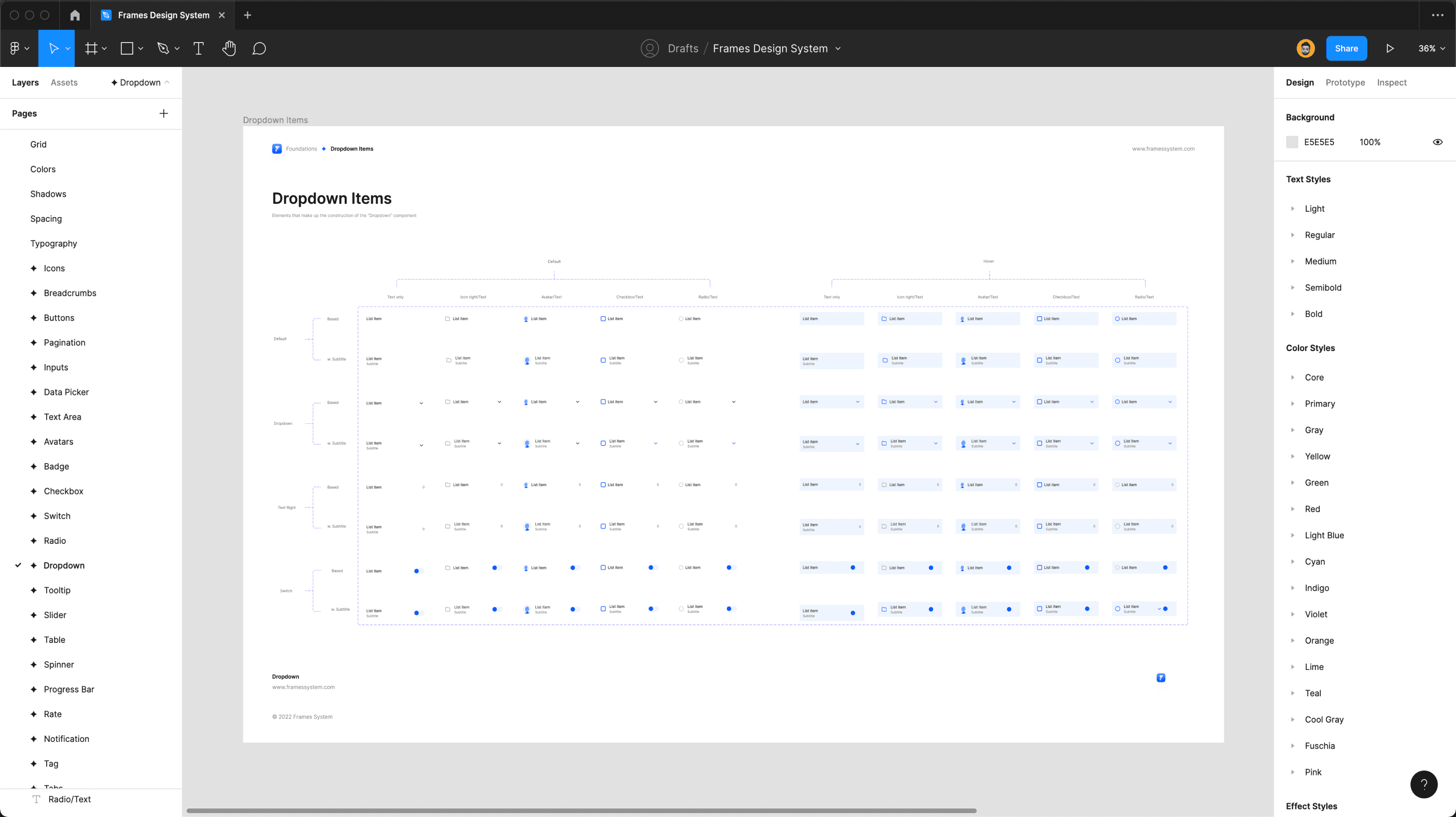The width and height of the screenshot is (1456, 817).
Task: Activate the Comment tool
Action: click(259, 48)
